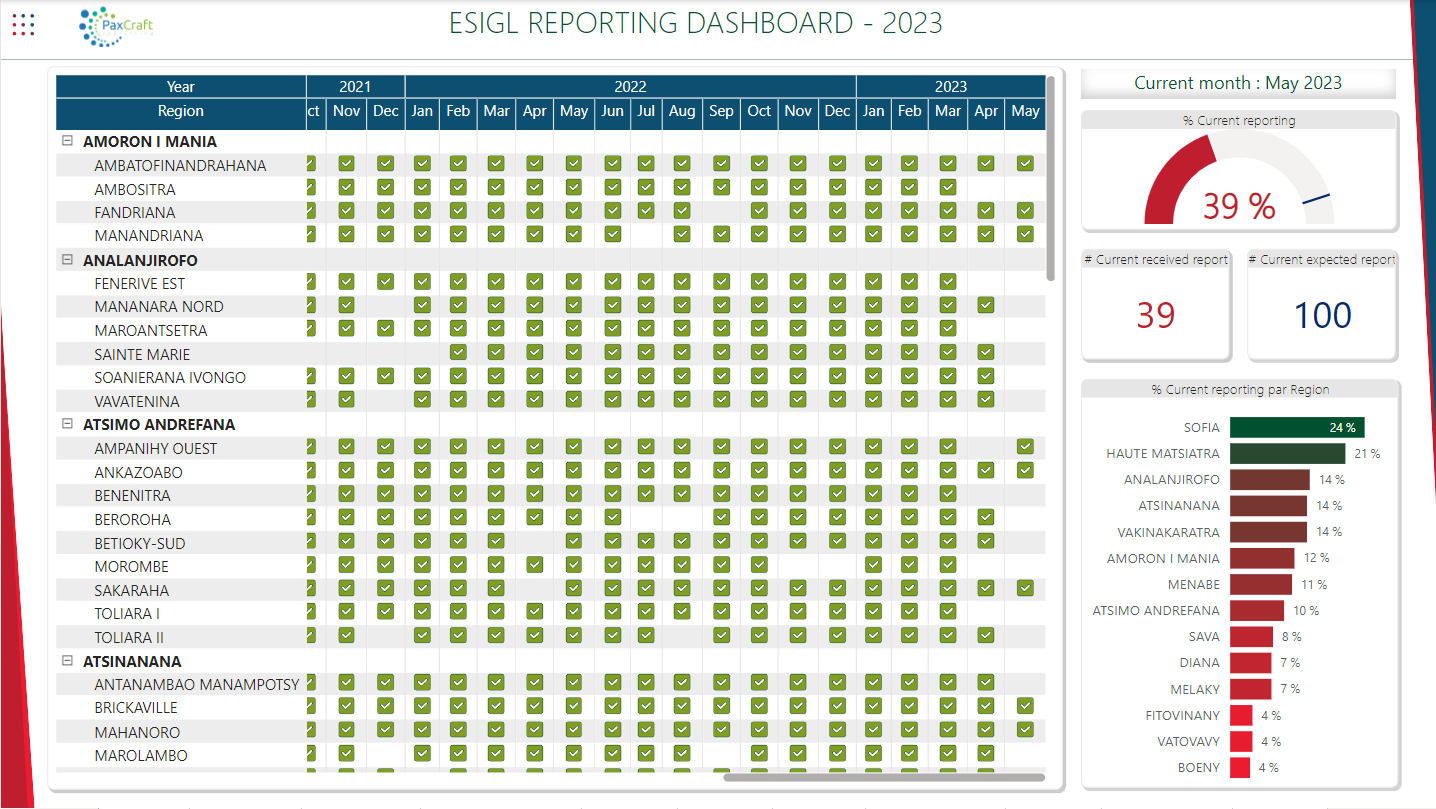The height and width of the screenshot is (809, 1436).
Task: Select the 2022 year column header
Action: 630,87
